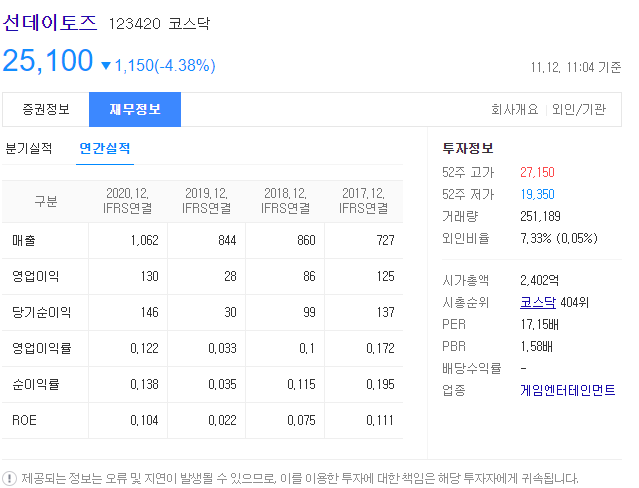This screenshot has width=639, height=488.
Task: Click the 2018 당기순이익 value 99
Action: point(309,312)
